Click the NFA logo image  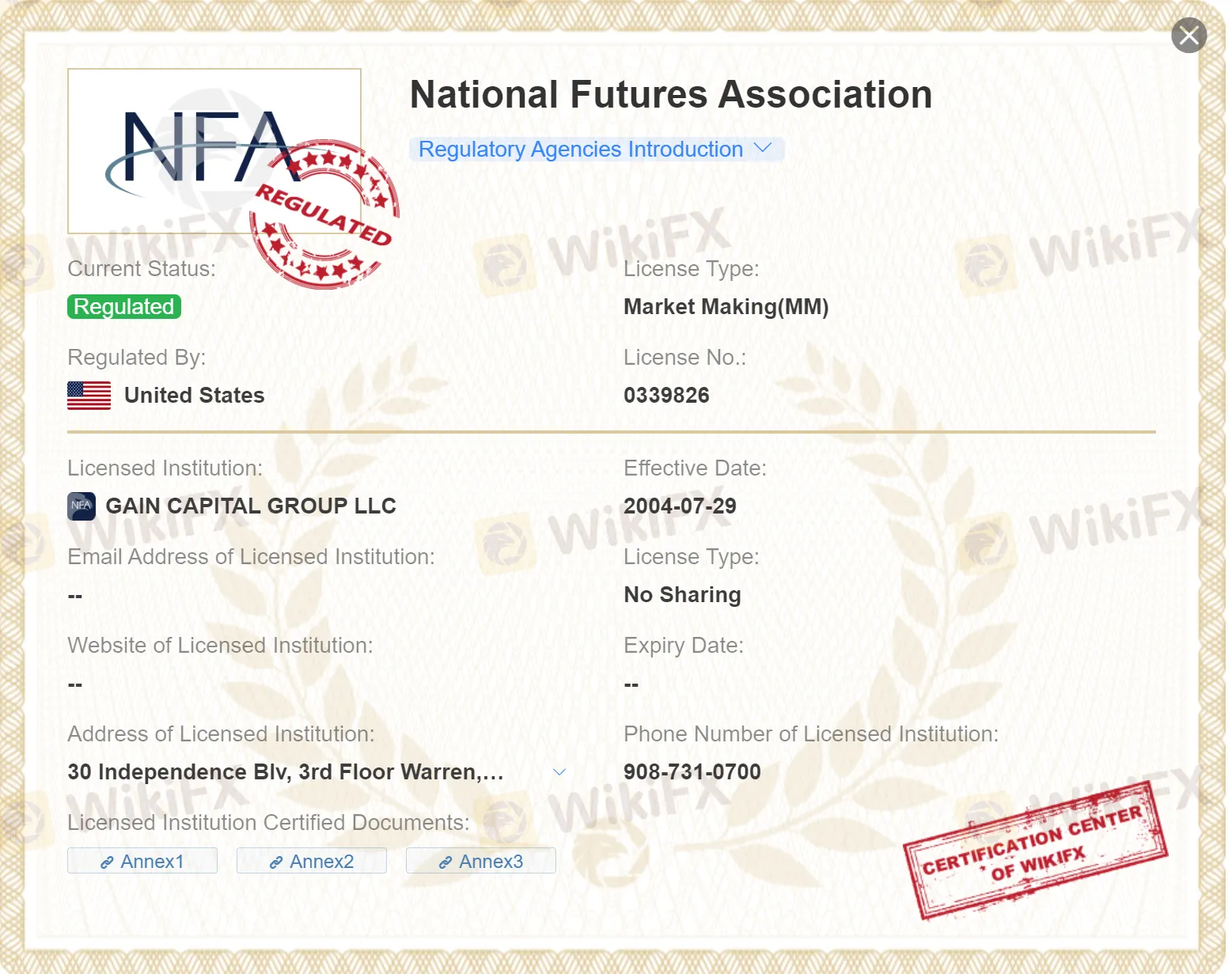214,151
